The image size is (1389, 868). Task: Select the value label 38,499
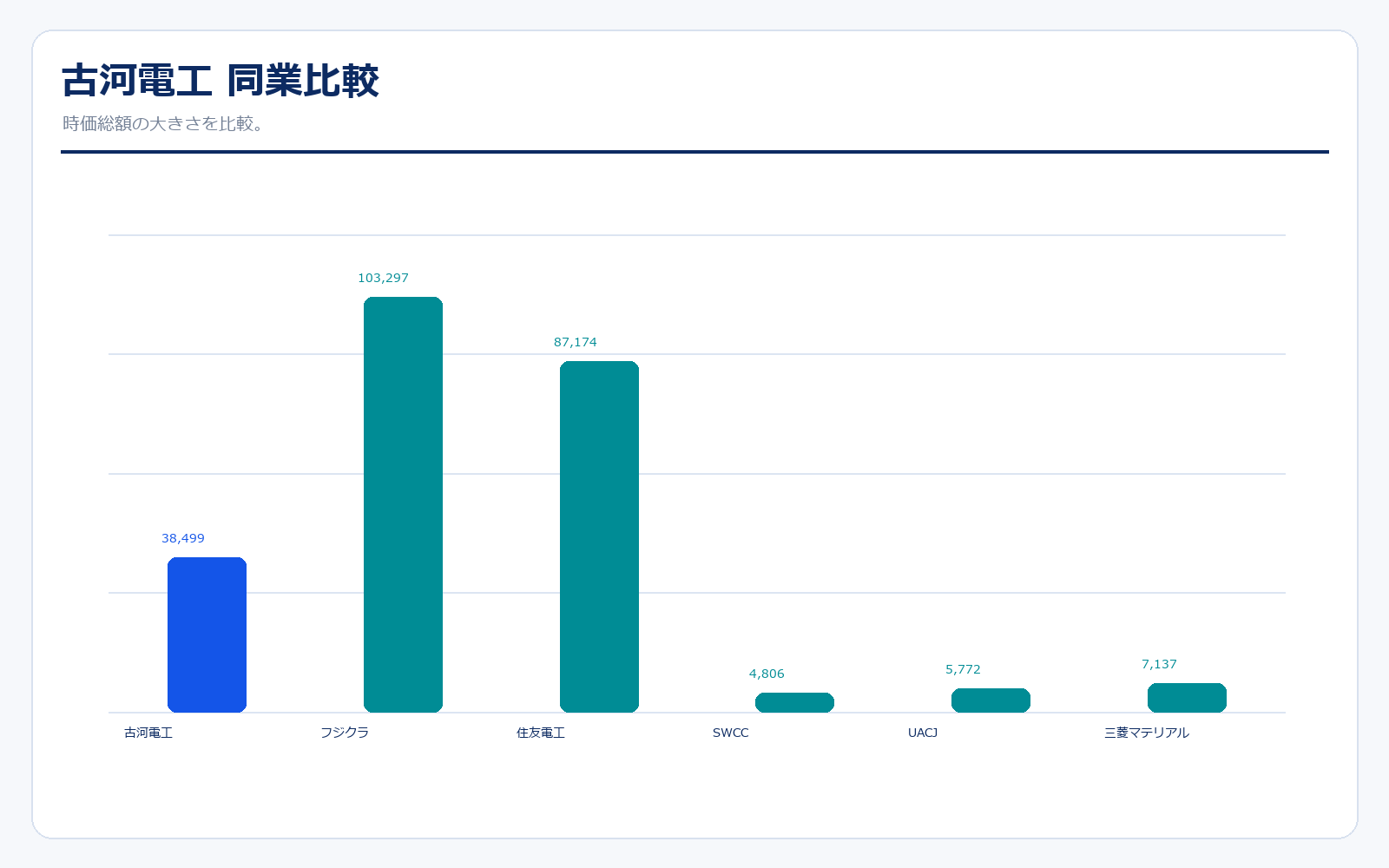tap(183, 538)
